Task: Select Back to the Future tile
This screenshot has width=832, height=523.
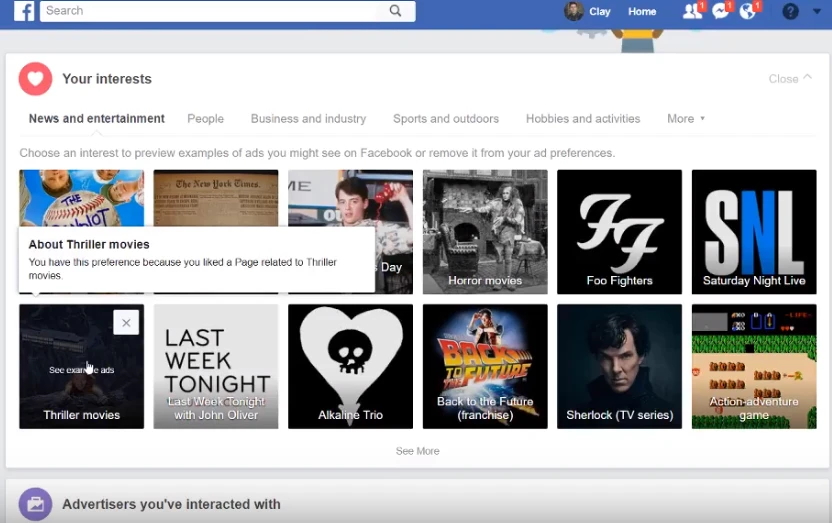Action: [x=485, y=367]
